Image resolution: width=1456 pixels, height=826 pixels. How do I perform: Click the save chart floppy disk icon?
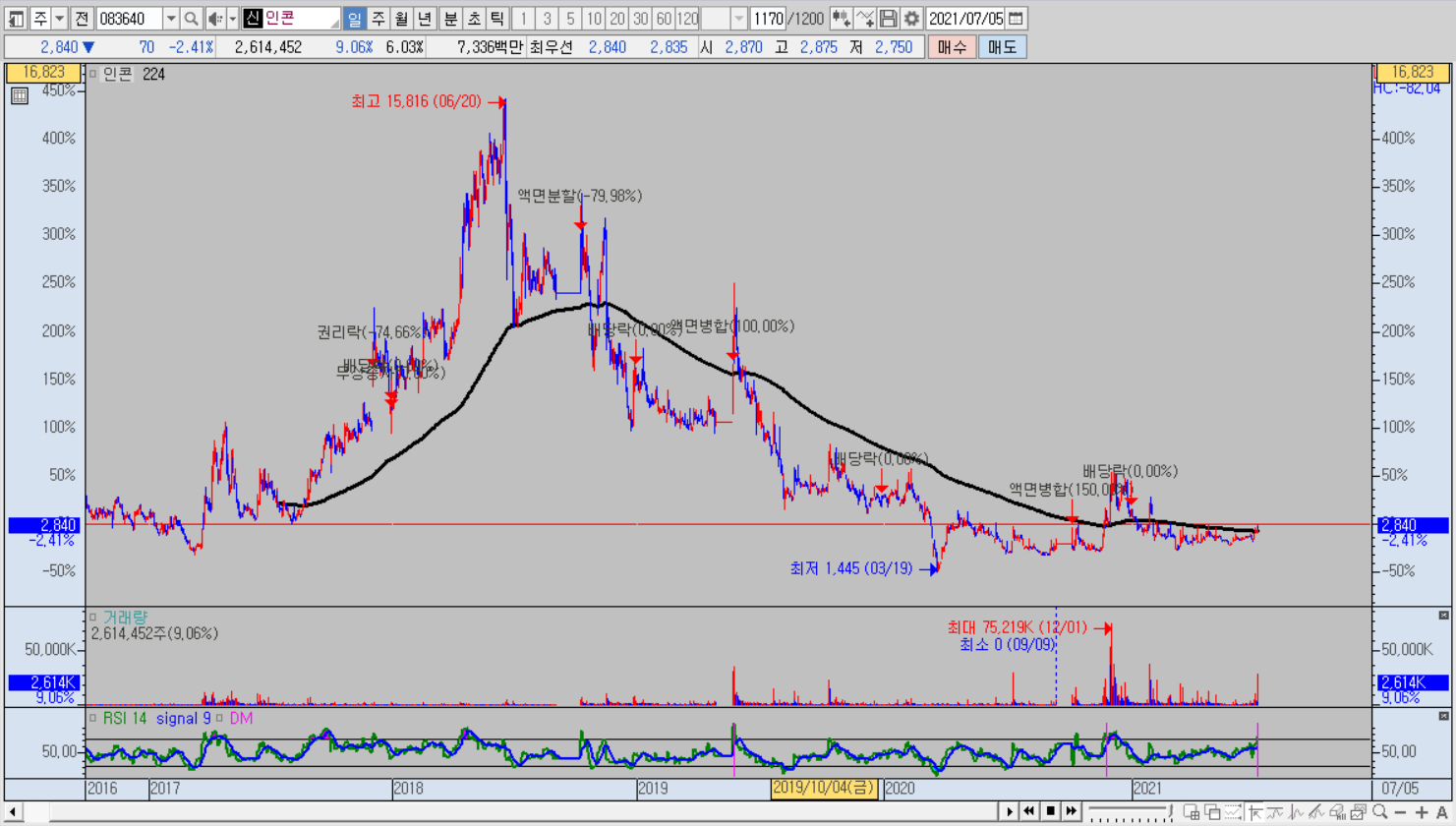(888, 19)
